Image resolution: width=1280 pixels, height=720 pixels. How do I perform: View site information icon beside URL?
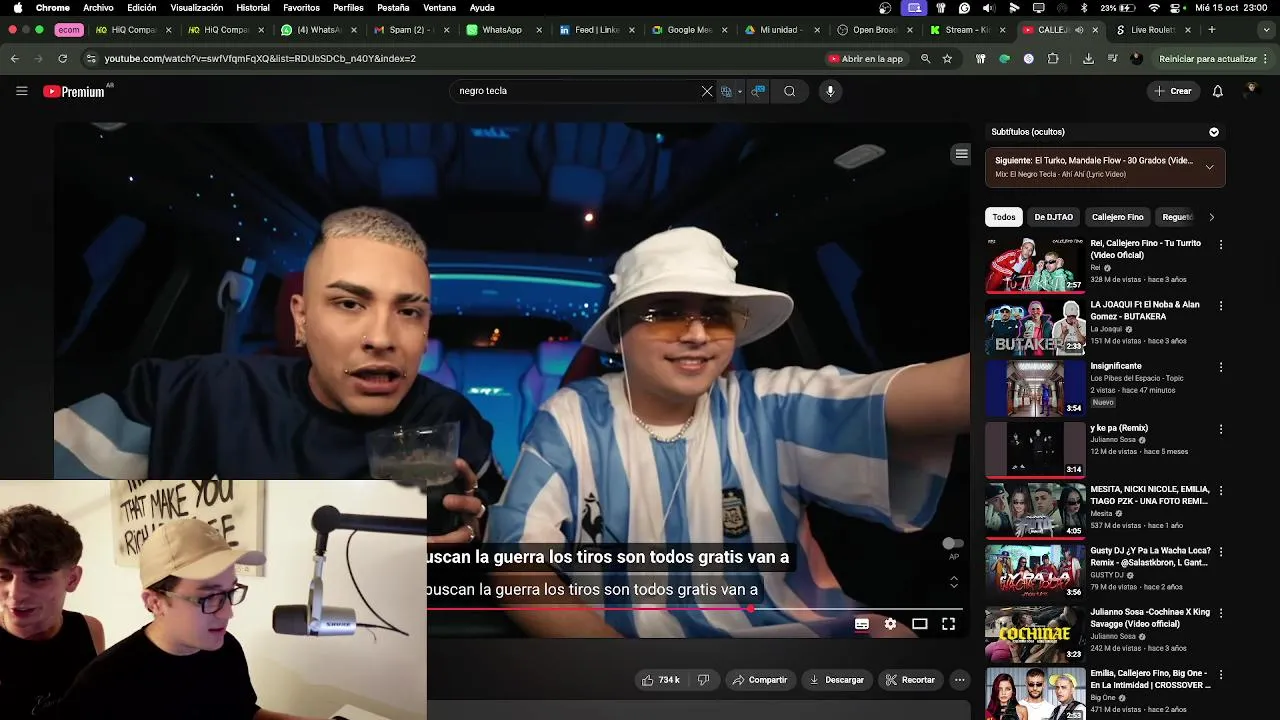click(x=91, y=59)
